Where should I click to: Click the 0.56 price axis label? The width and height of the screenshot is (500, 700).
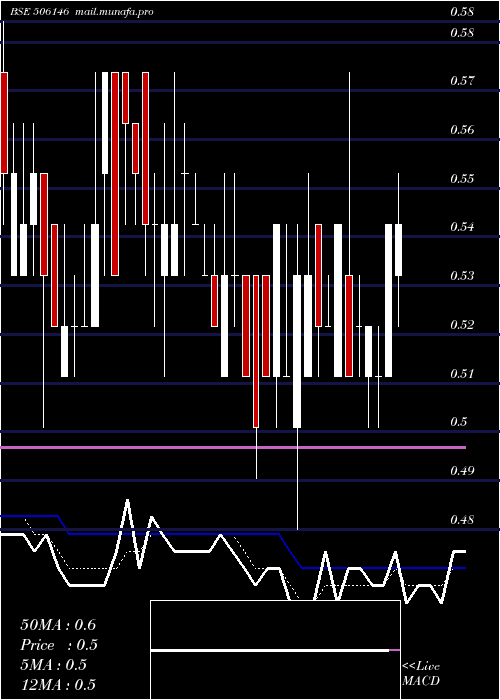point(462,130)
